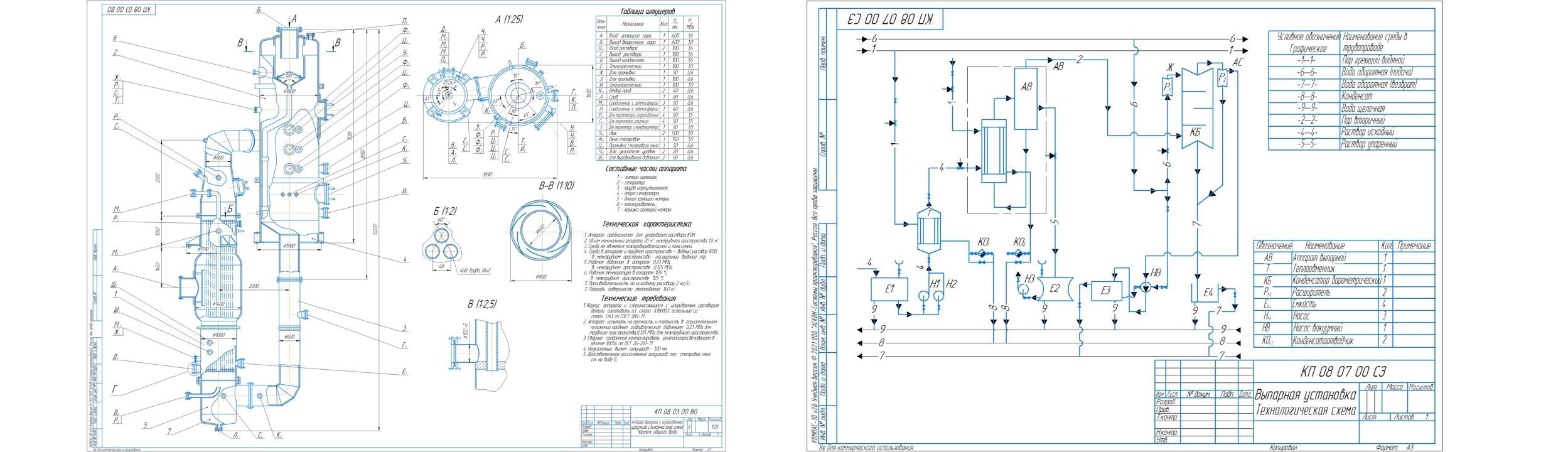Select 'Конденсатор барометрический' table row
Viewport: 1568px width, 452px height.
coord(1343,281)
